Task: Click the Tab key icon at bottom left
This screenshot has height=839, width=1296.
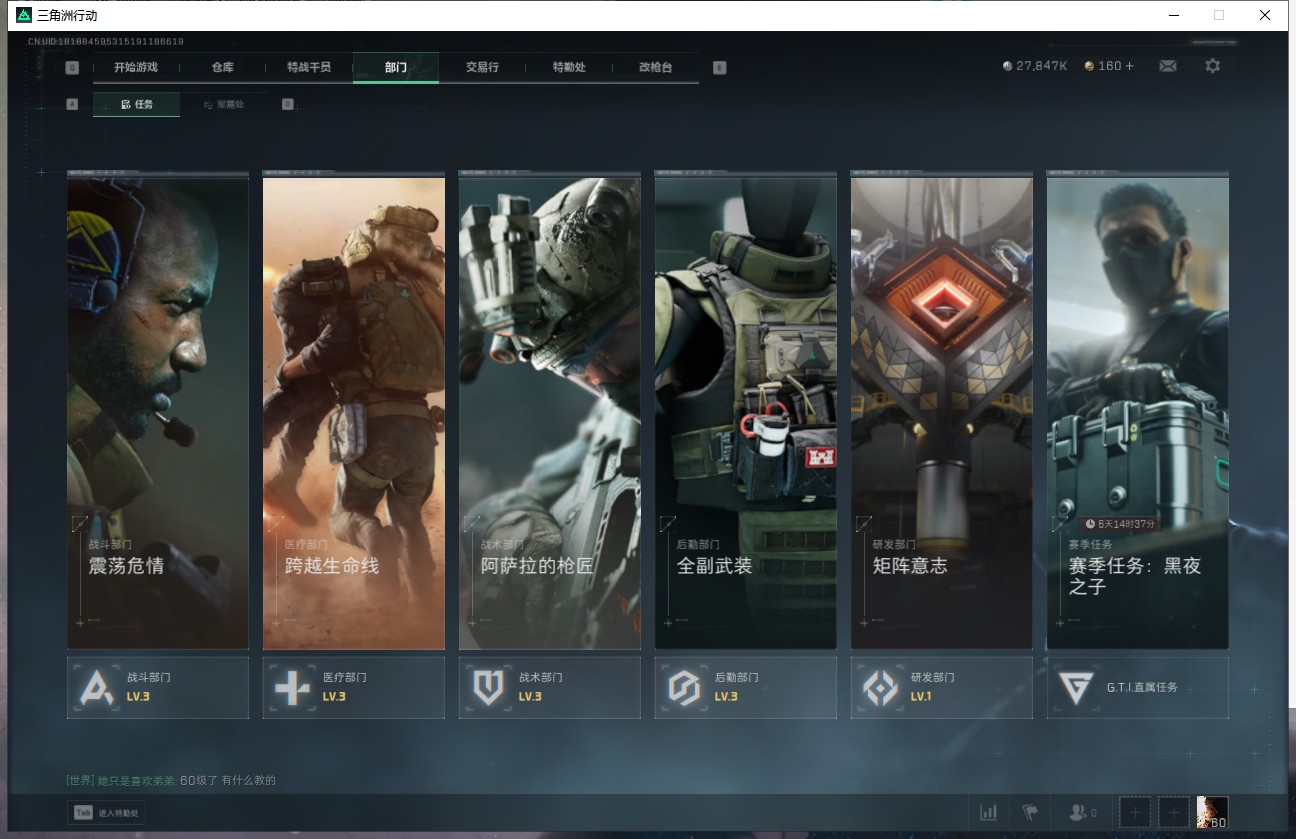Action: [84, 813]
